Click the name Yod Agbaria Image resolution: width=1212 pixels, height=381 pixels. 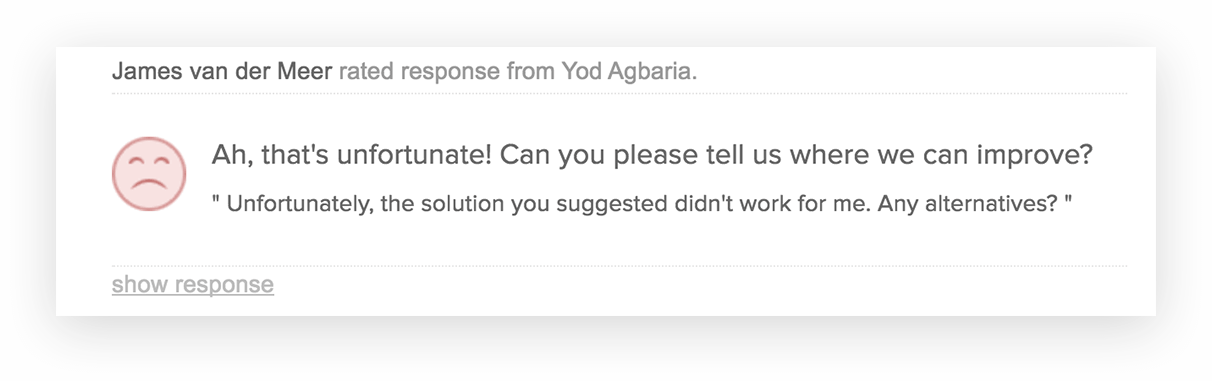pyautogui.click(x=627, y=72)
